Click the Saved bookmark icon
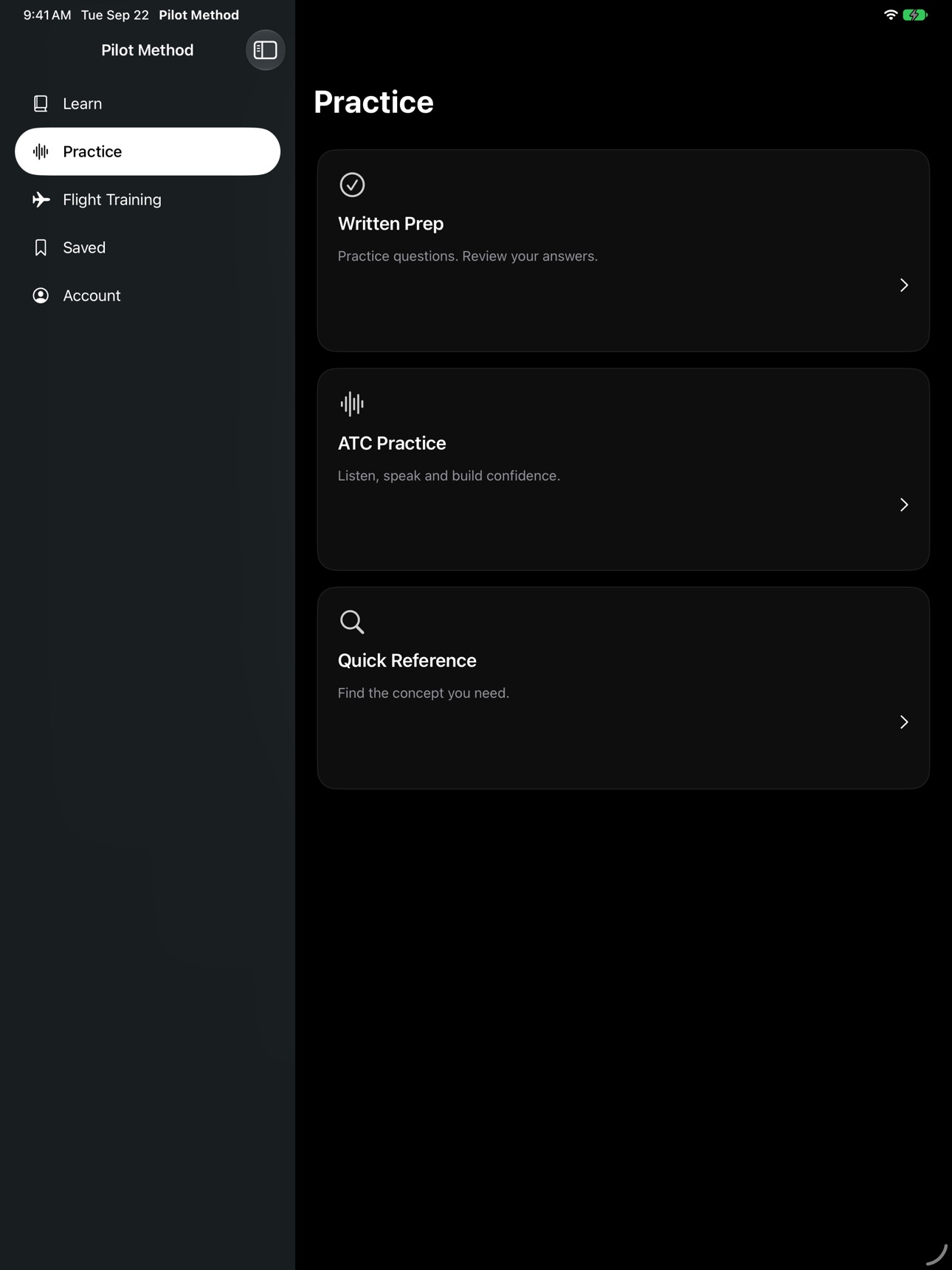Screen dimensions: 952x1270 tap(41, 247)
